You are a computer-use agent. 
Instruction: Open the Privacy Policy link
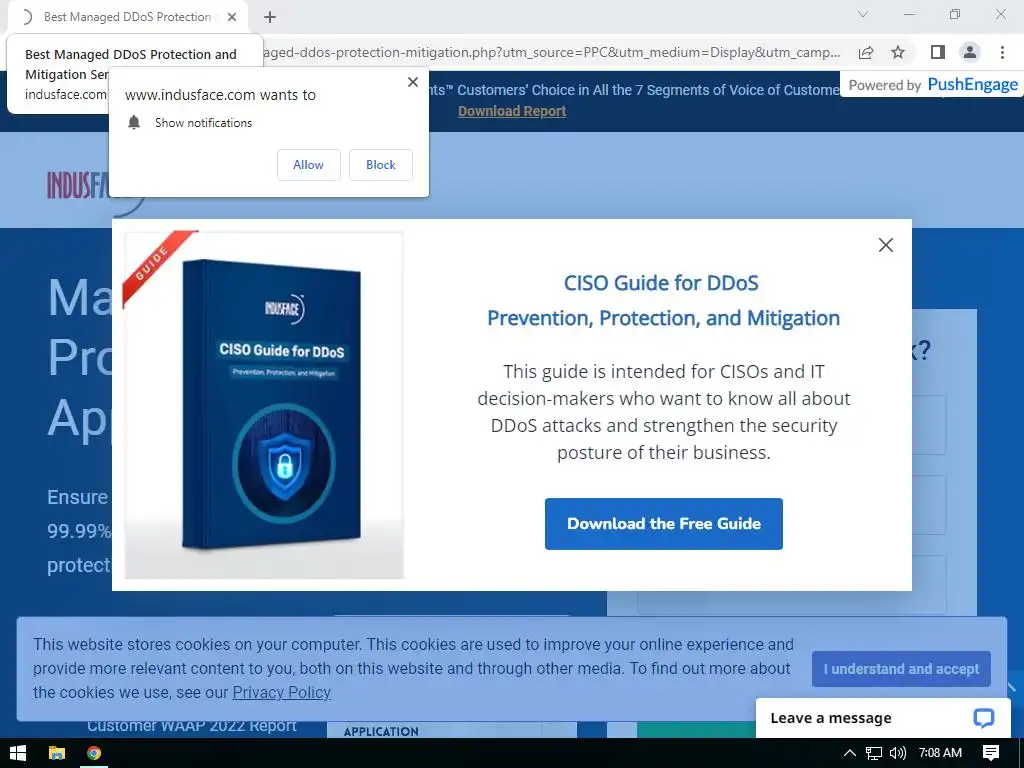(281, 692)
